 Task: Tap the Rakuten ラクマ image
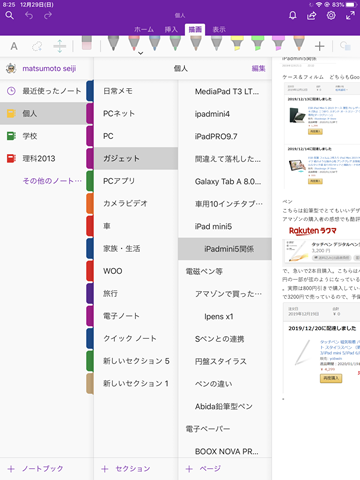312,231
